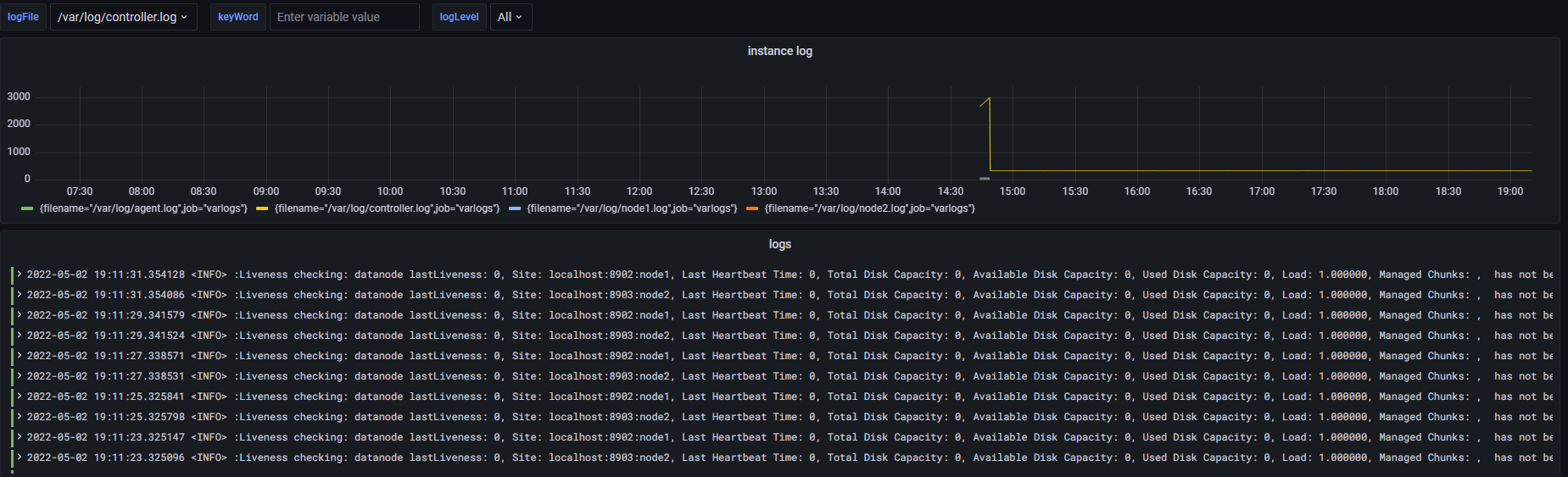Toggle the controller.log series label in legend
The image size is (1568, 477).
click(387, 208)
